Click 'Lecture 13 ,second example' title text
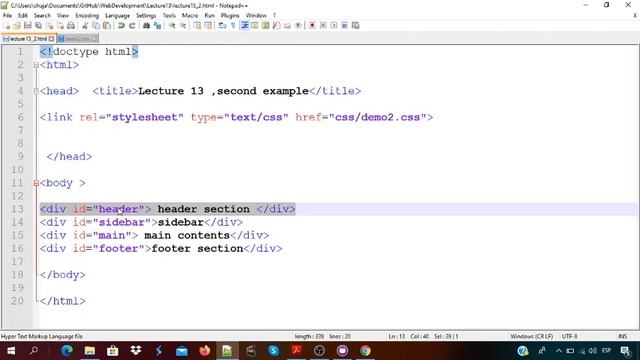 pos(223,91)
